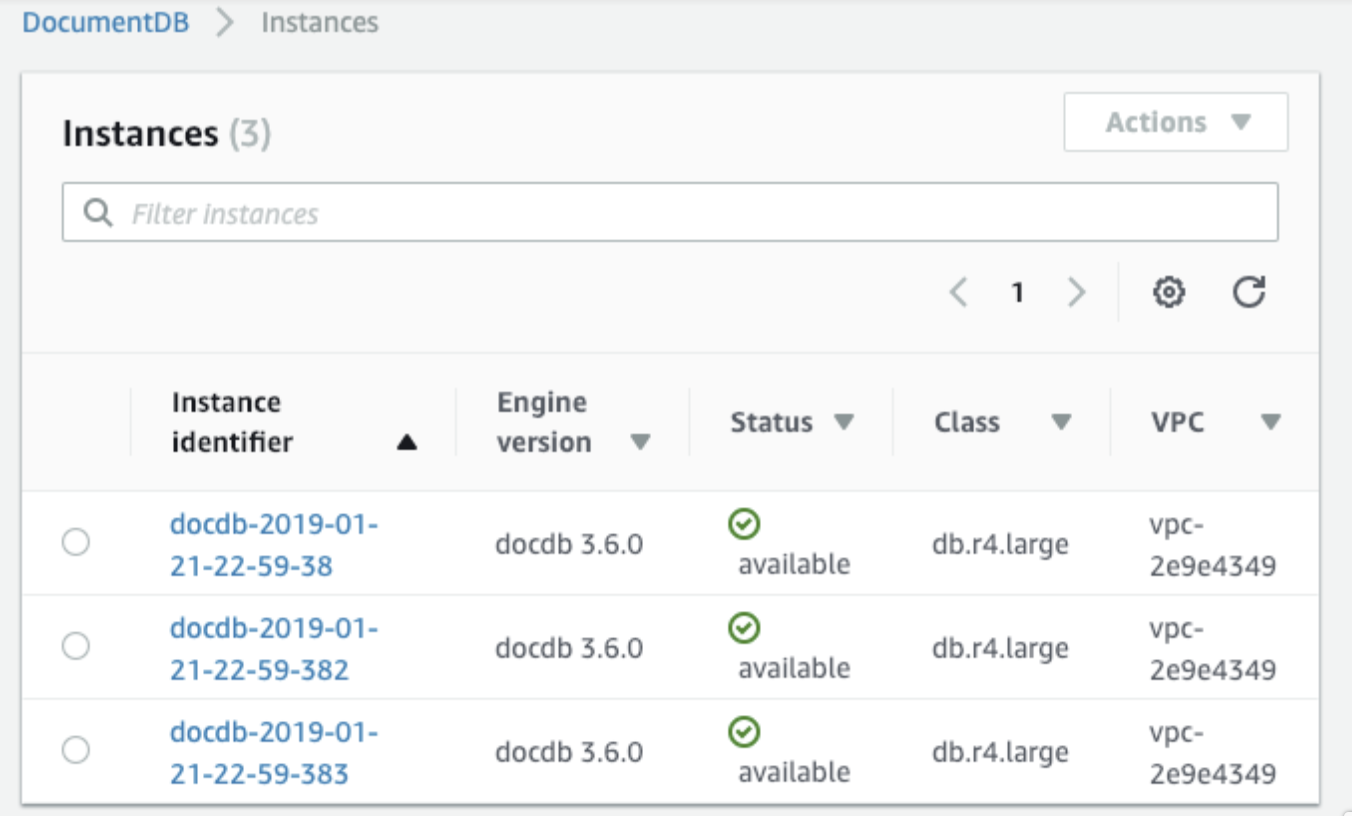The image size is (1352, 816).
Task: Sort by Instance identifier column arrow
Action: (x=406, y=443)
